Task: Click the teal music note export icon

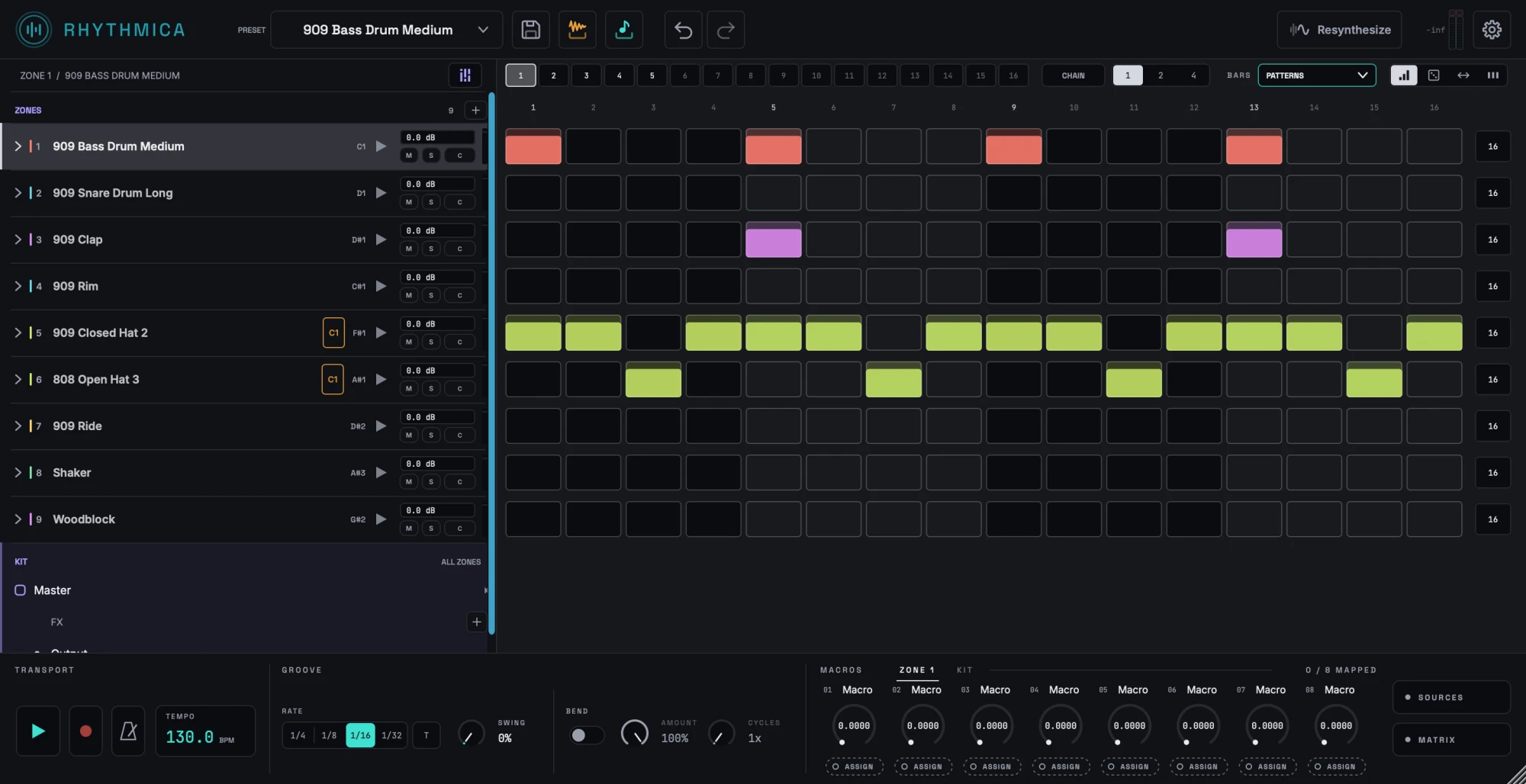Action: [624, 30]
